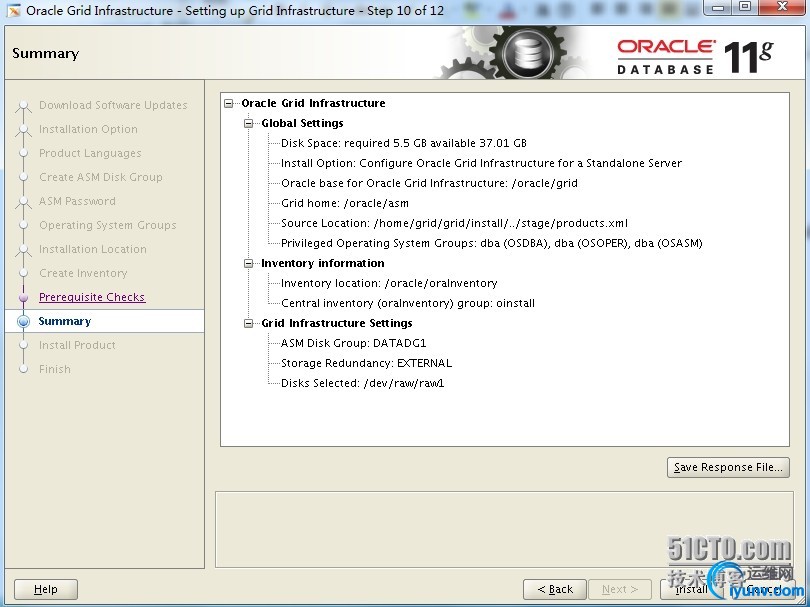Click the installer window title bar icon

(13, 10)
